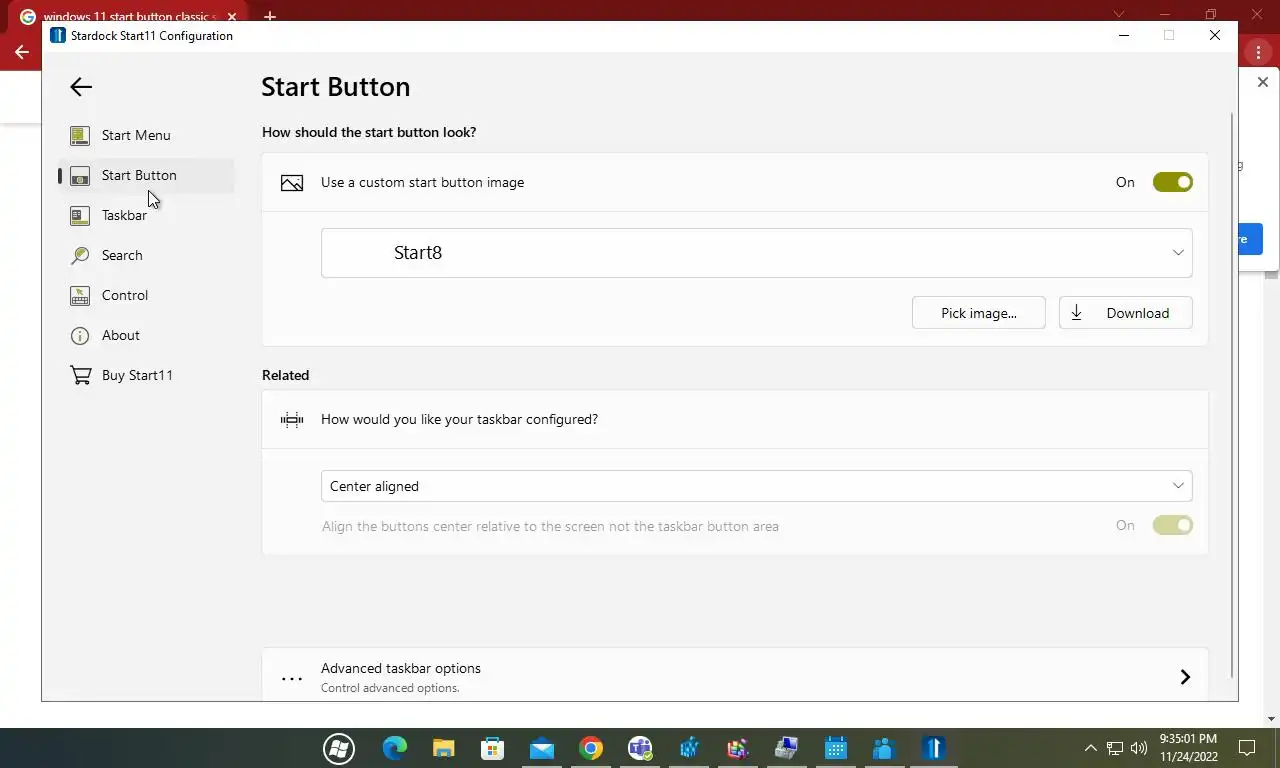Open the Center aligned taskbar dropdown
Viewport: 1280px width, 768px height.
point(756,486)
